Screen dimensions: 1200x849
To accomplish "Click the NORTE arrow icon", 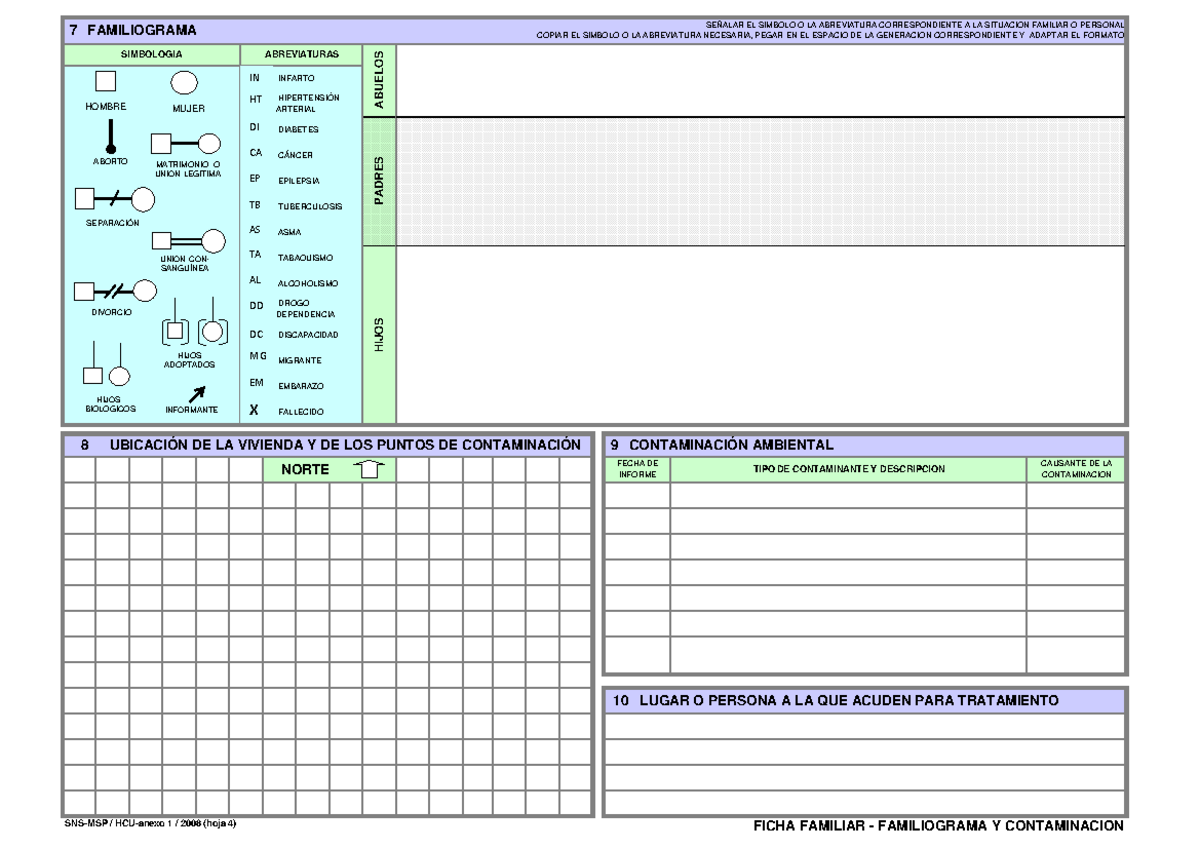I will tap(370, 469).
